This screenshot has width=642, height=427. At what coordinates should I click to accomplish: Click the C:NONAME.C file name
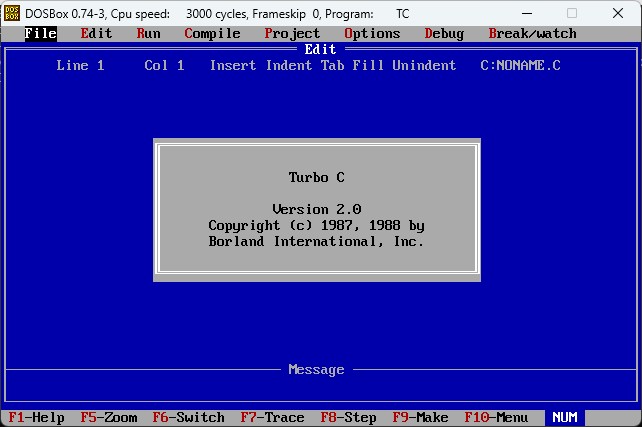tap(520, 66)
